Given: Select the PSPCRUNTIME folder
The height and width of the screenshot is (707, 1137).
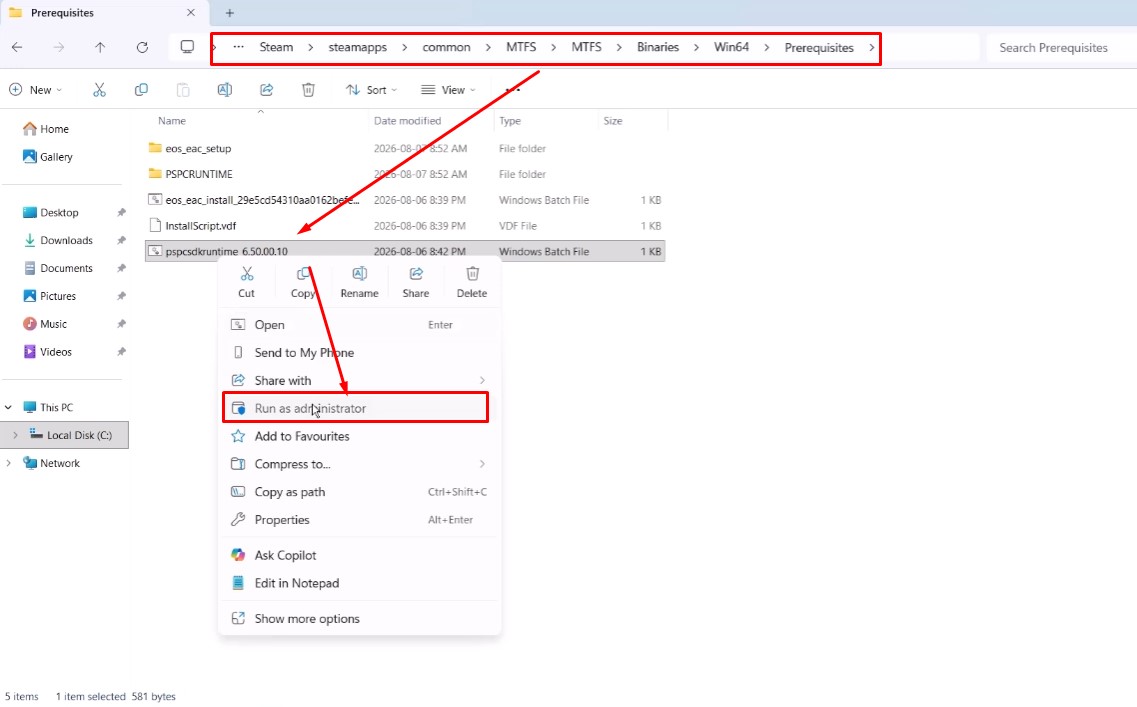Looking at the screenshot, I should pos(405,174).
